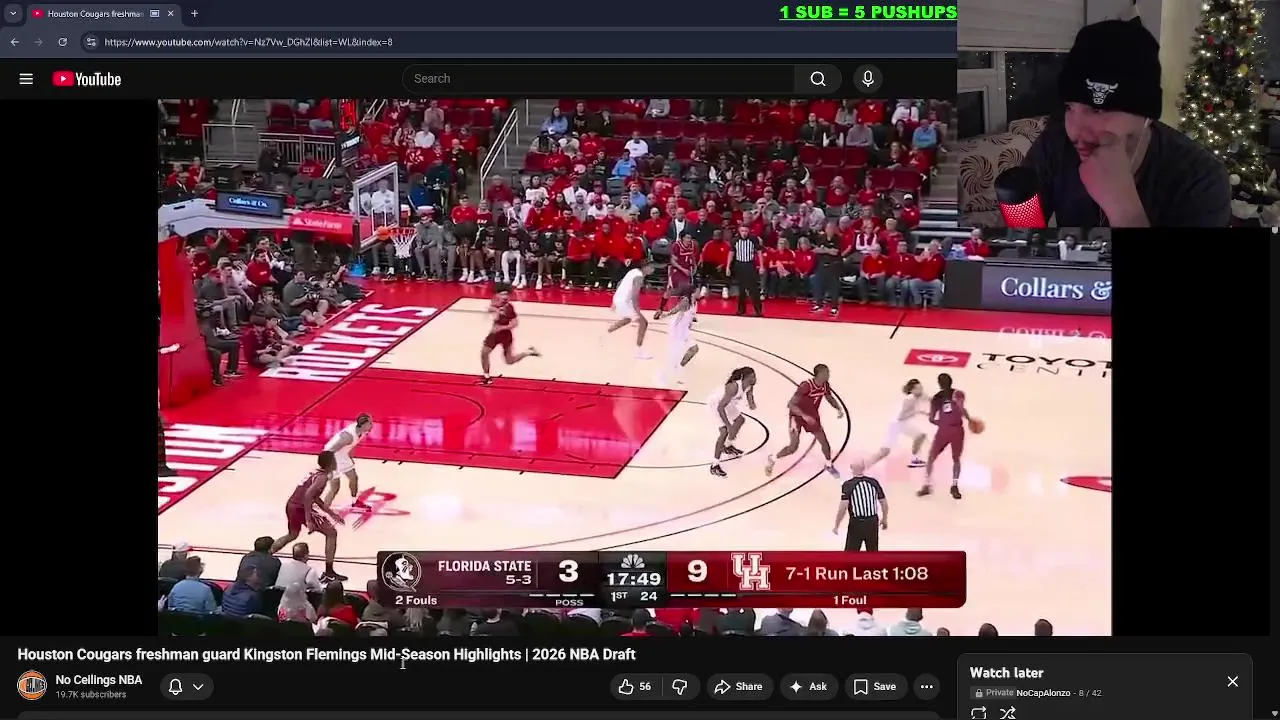Click the YouTube search input field
Viewport: 1280px width, 720px height.
[x=600, y=79]
